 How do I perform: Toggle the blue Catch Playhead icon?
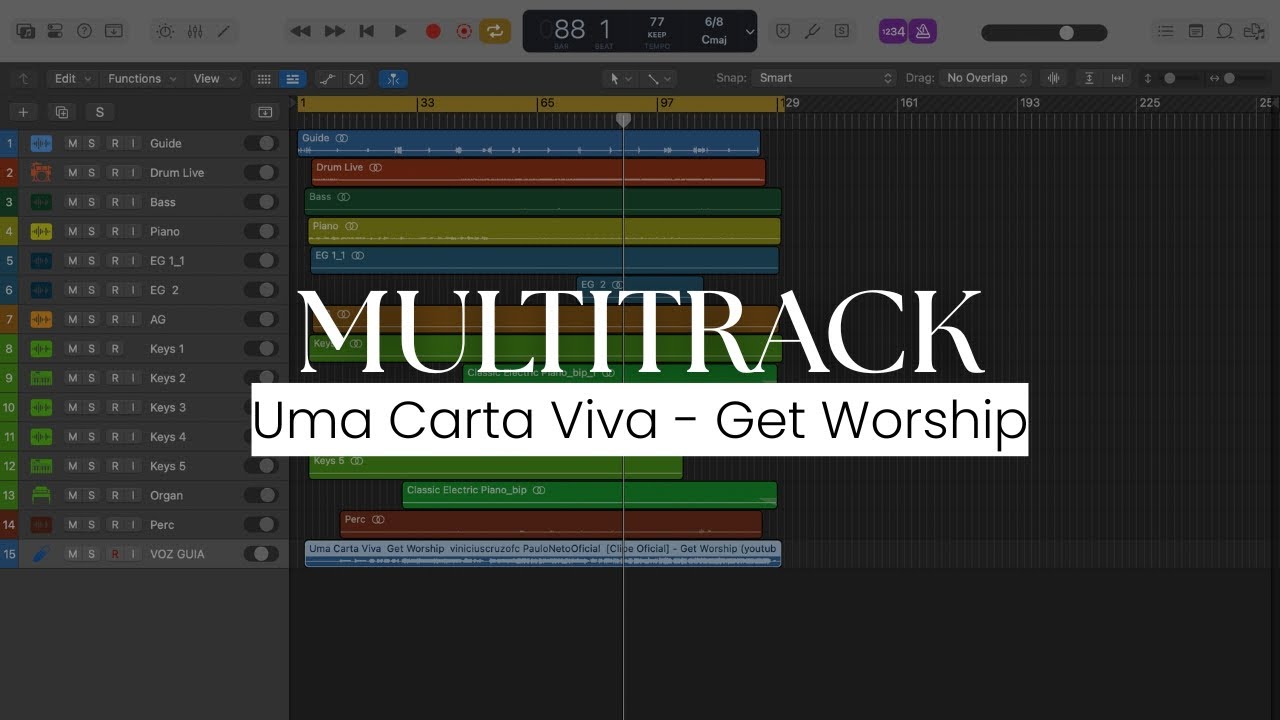pyautogui.click(x=394, y=78)
